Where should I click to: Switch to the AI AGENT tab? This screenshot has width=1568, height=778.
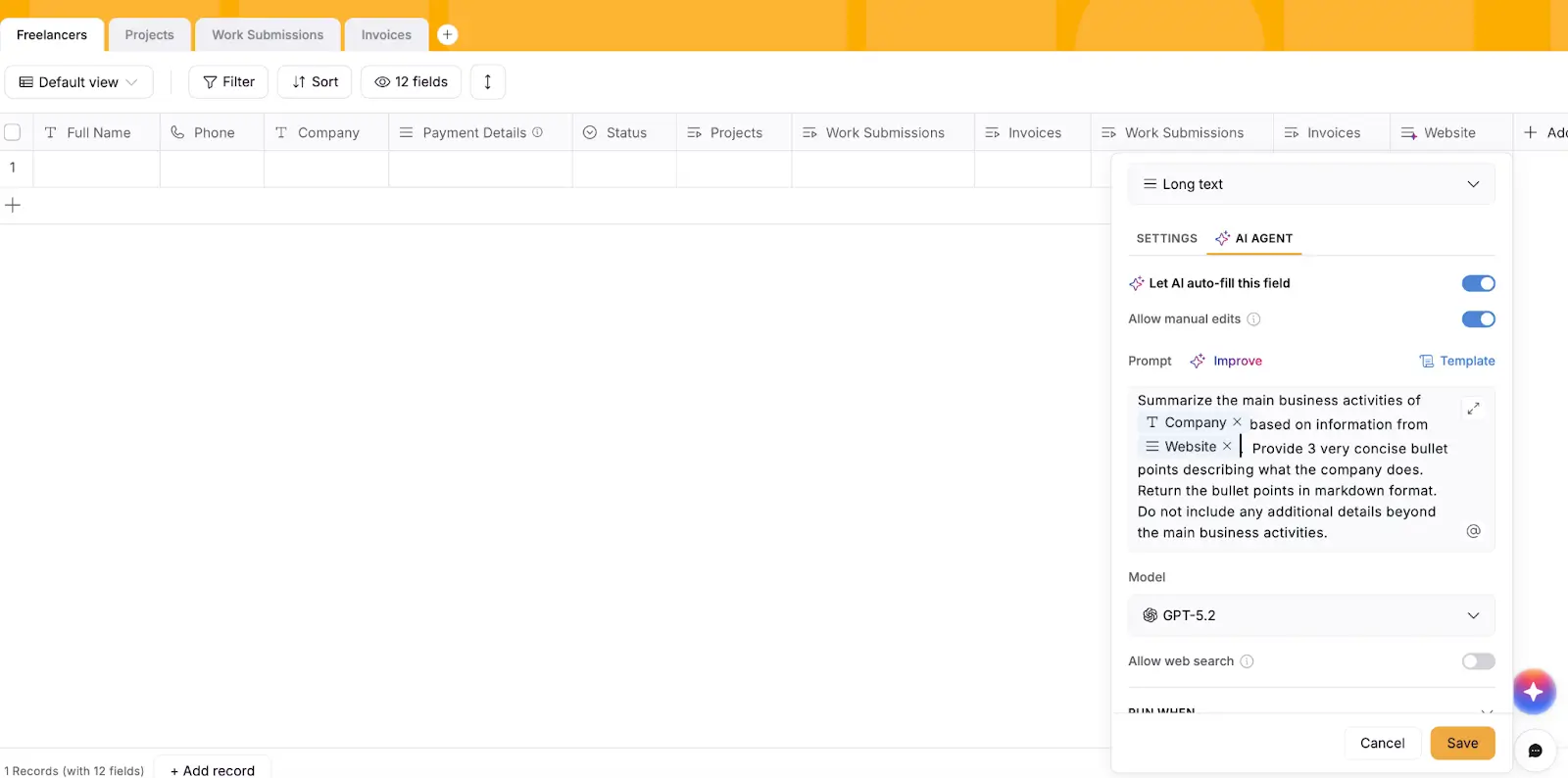(1254, 238)
